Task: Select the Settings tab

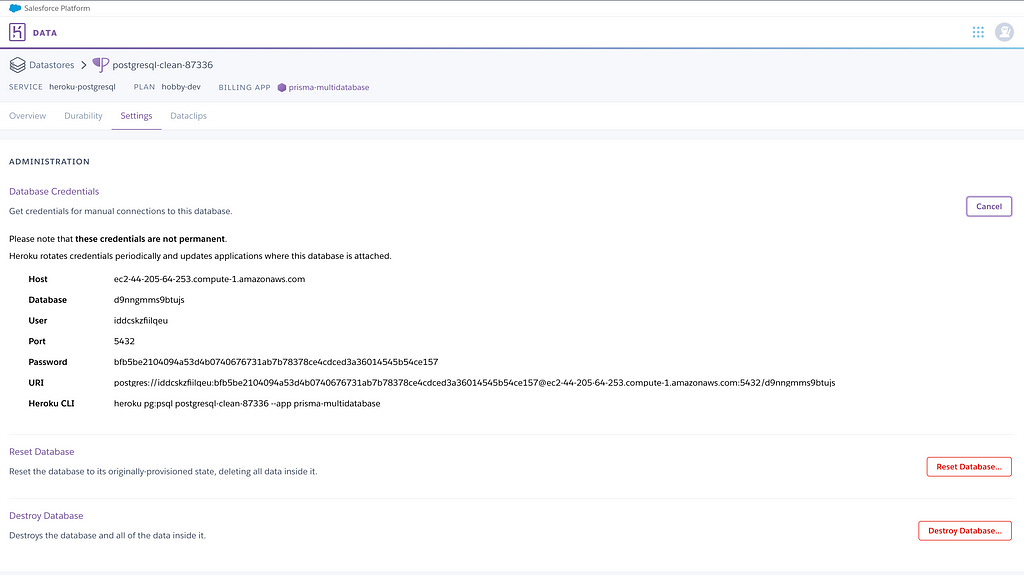Action: 136,116
